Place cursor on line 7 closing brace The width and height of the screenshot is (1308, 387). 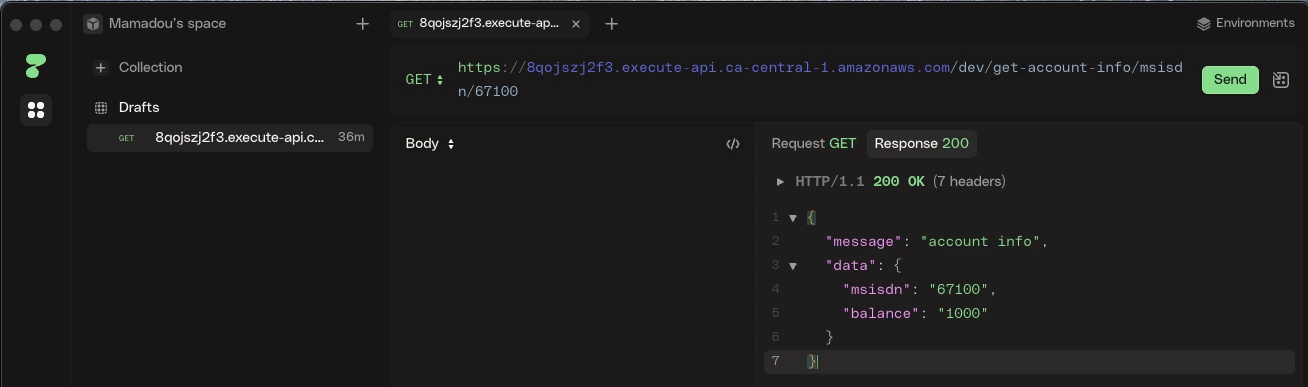tap(813, 362)
